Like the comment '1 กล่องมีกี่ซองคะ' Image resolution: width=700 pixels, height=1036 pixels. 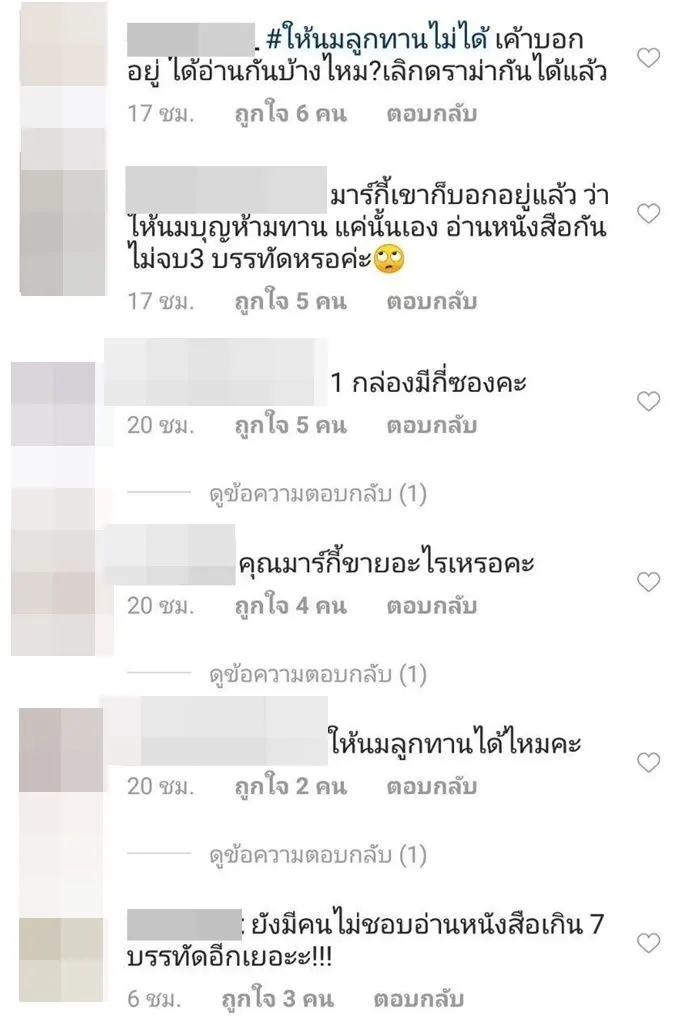(x=648, y=401)
